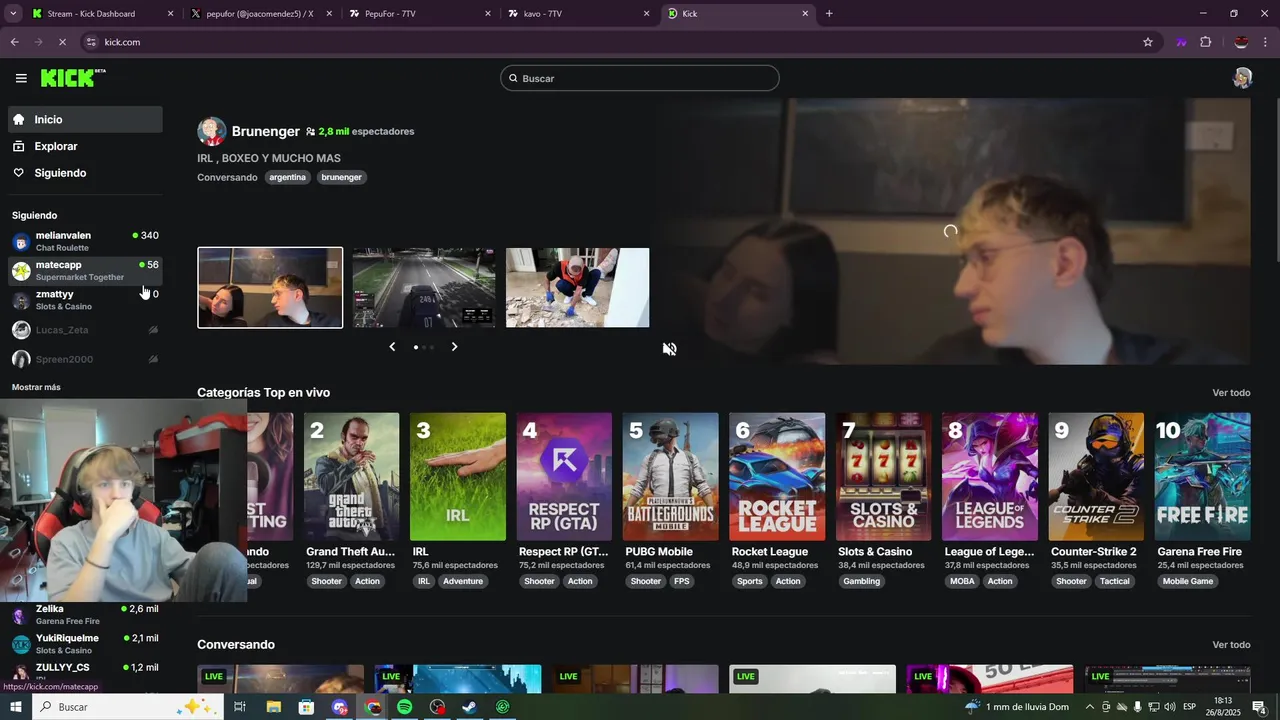
Task: Select the first carousel thumbnail of Brunenger
Action: point(270,288)
